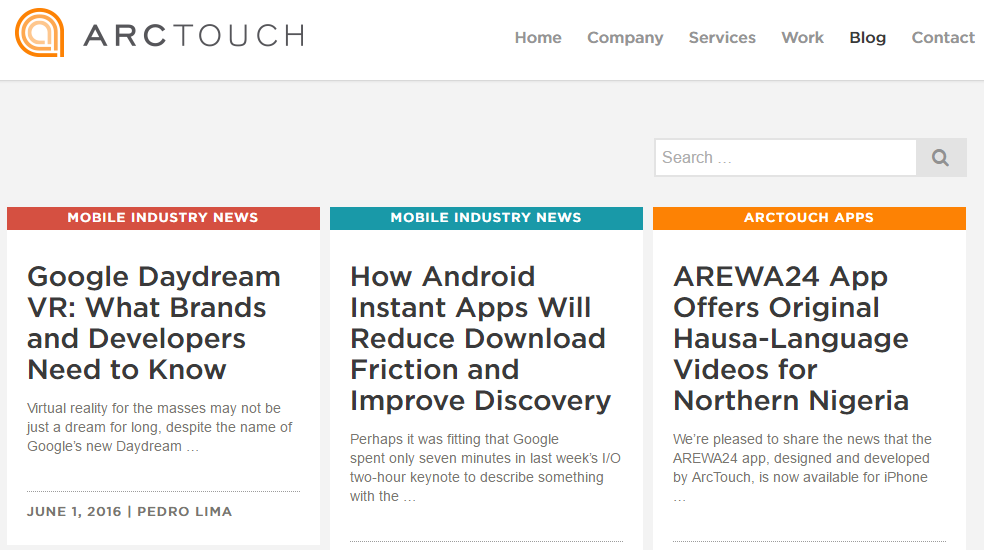
Task: Open the red Mobile Industry News category
Action: tap(163, 218)
